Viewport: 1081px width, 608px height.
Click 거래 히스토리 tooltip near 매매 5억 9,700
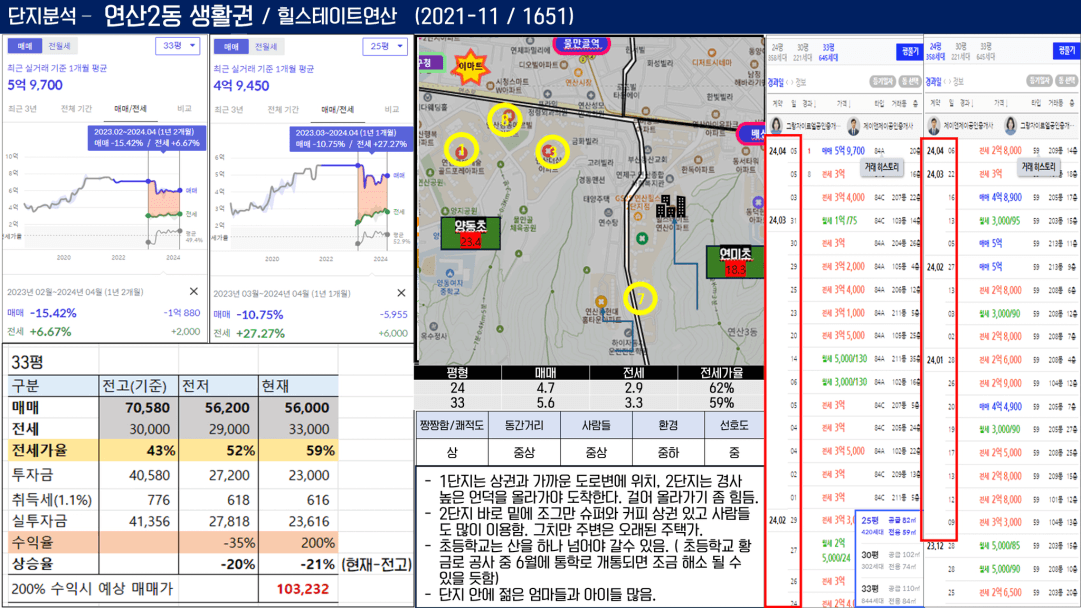point(882,167)
